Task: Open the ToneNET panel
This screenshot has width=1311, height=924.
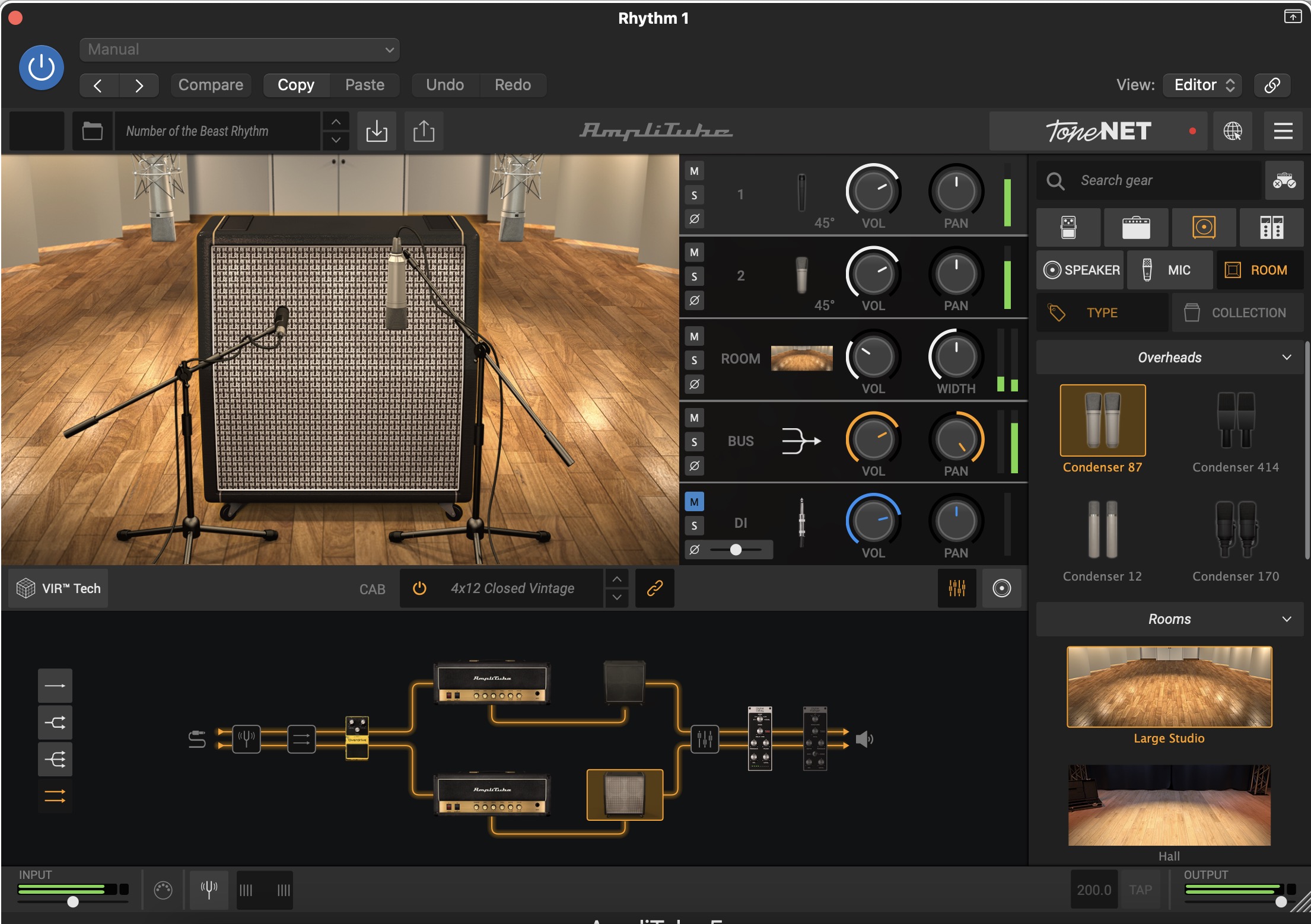Action: tap(1099, 131)
